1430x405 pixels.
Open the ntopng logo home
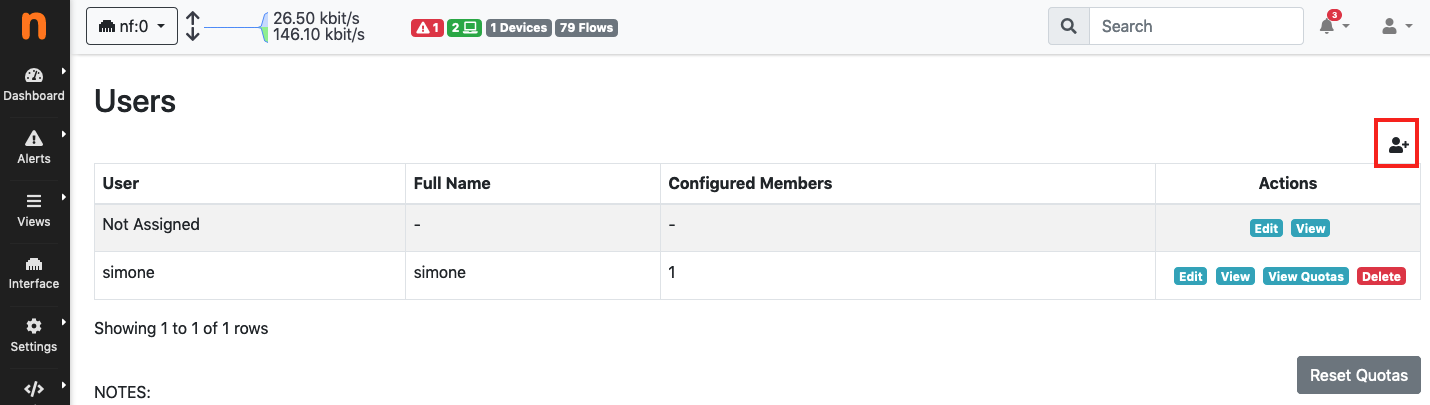point(35,26)
